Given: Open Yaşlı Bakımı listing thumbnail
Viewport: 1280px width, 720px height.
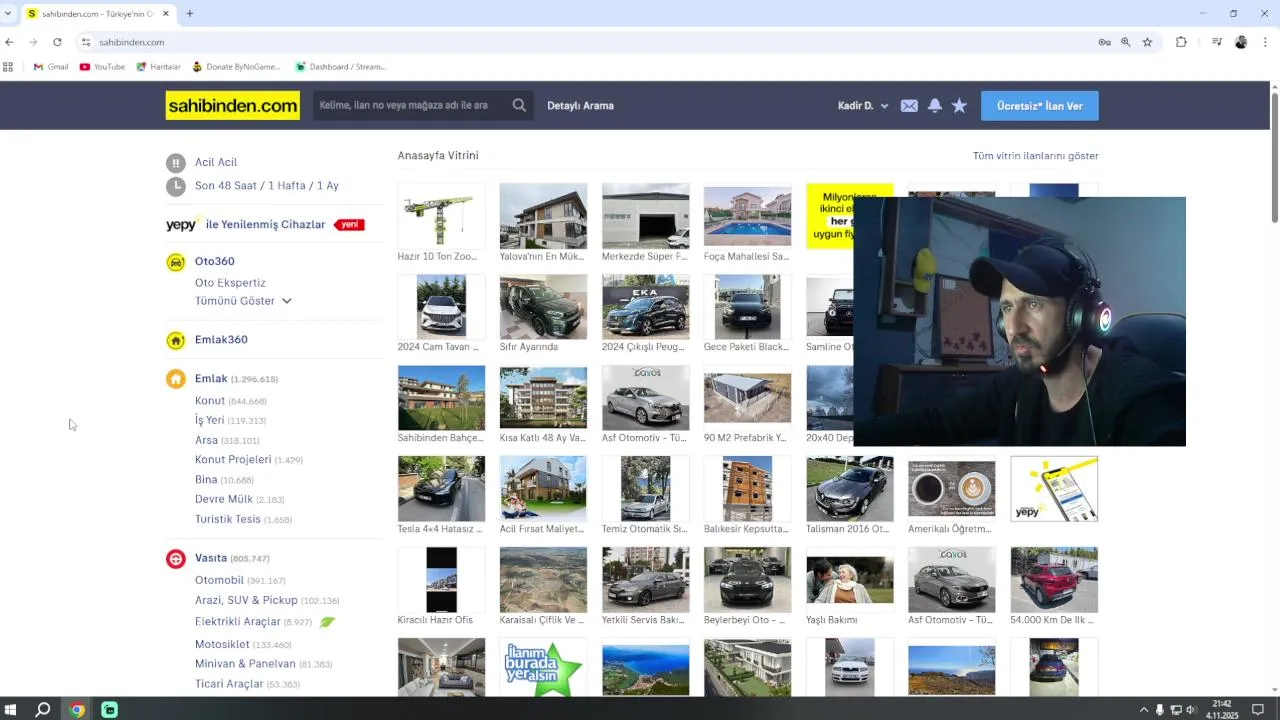Looking at the screenshot, I should pos(849,580).
